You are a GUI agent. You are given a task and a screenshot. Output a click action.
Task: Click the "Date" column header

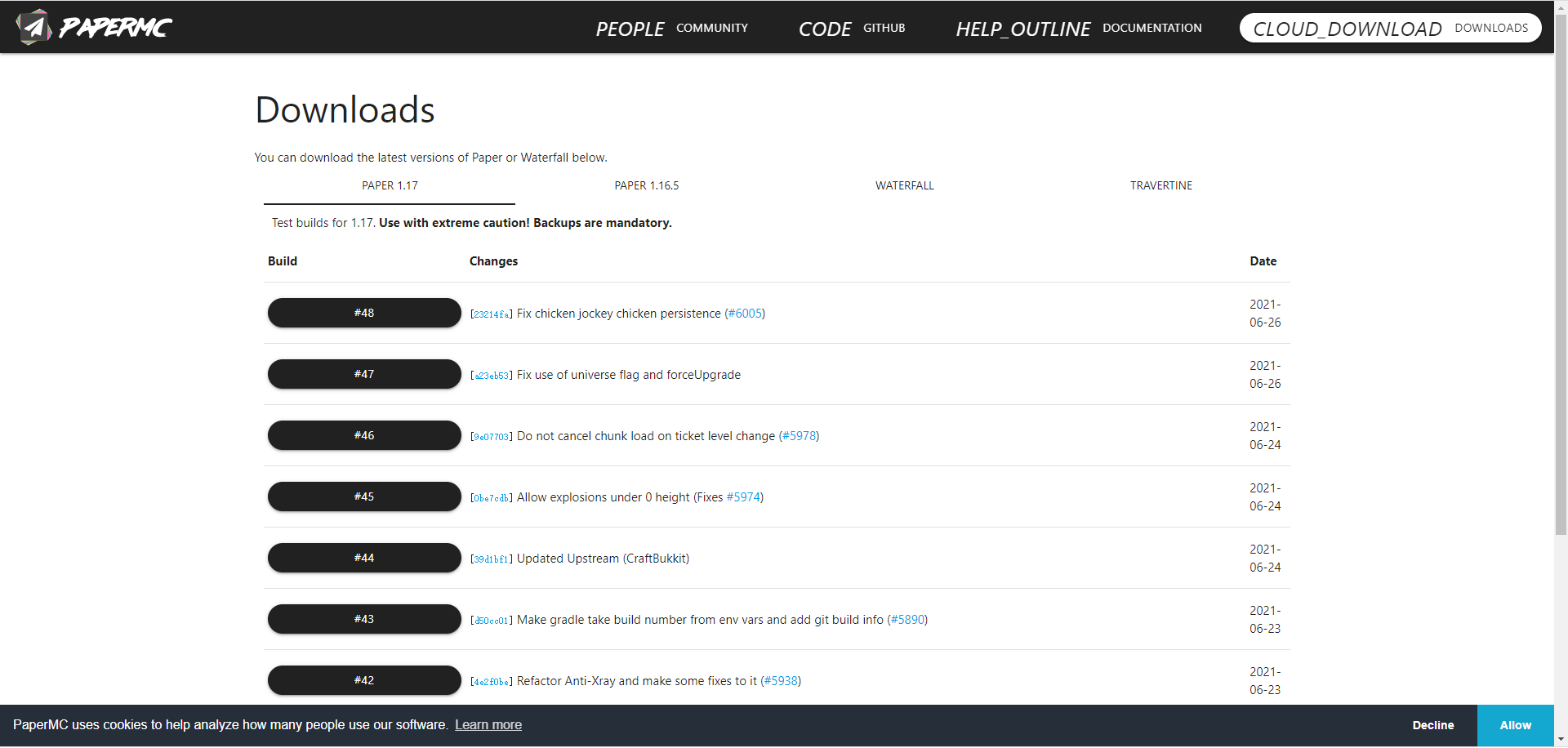pyautogui.click(x=1263, y=261)
